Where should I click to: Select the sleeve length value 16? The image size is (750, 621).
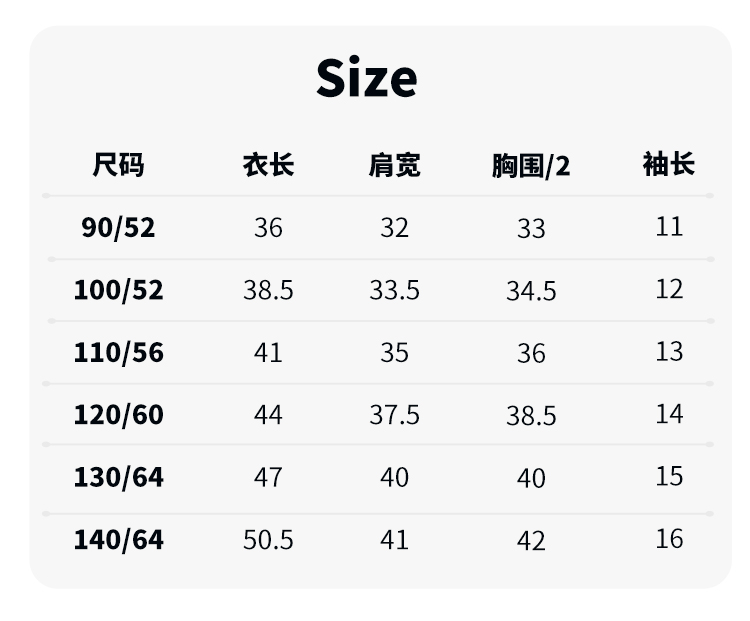tap(669, 539)
